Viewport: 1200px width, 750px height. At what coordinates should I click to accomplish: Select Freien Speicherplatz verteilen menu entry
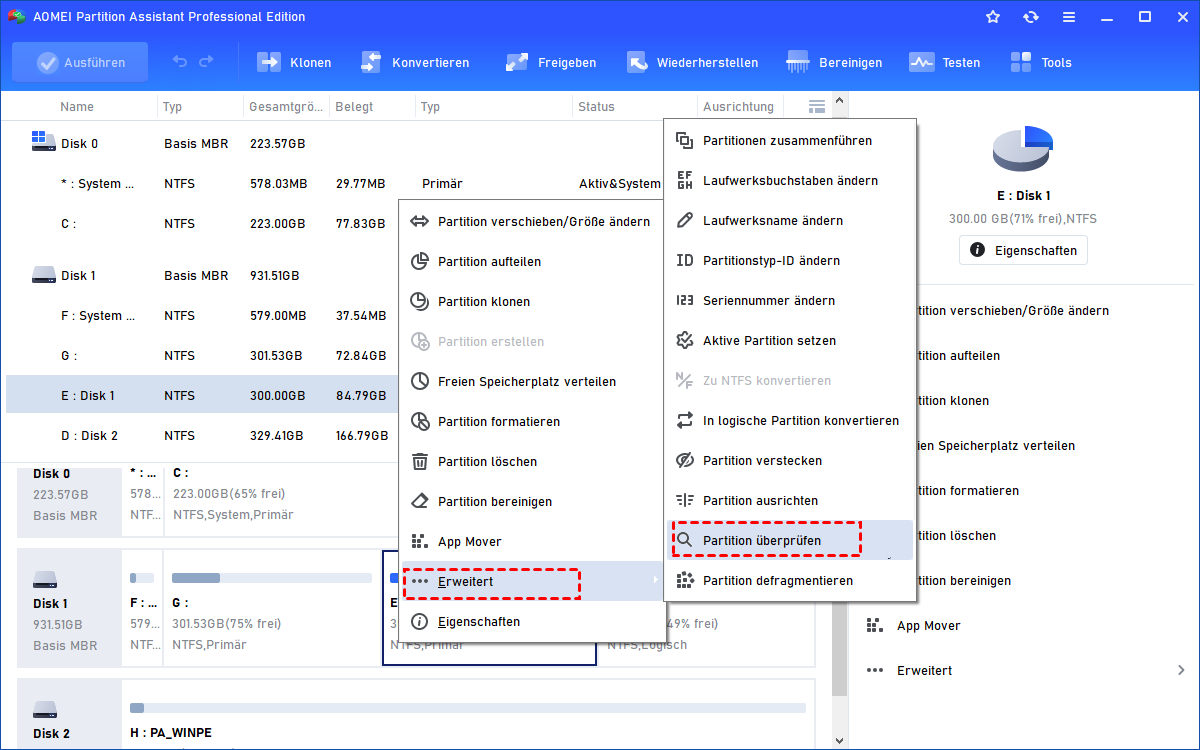coord(531,382)
